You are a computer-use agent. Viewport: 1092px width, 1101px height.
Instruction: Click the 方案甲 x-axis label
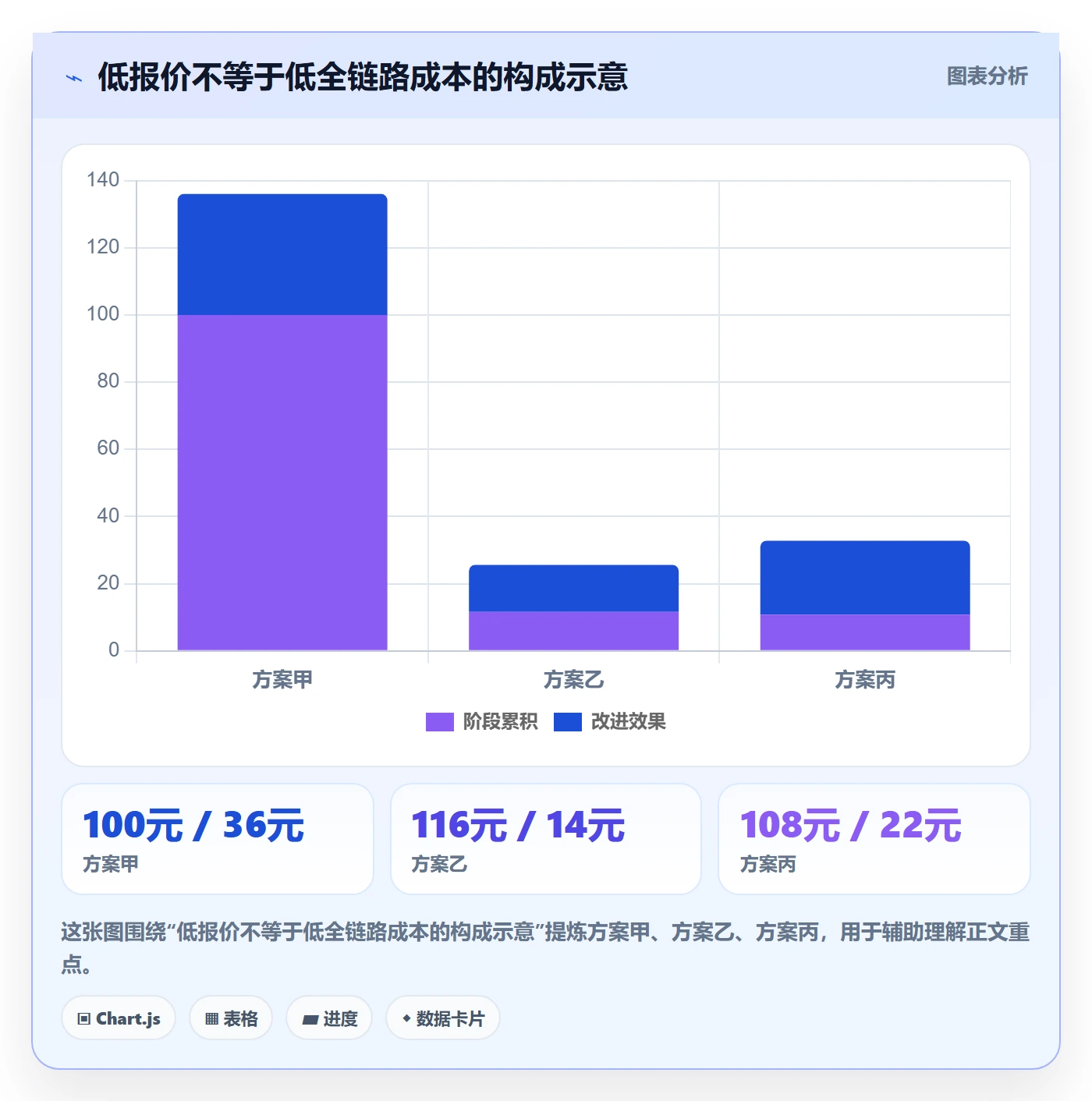[x=282, y=680]
